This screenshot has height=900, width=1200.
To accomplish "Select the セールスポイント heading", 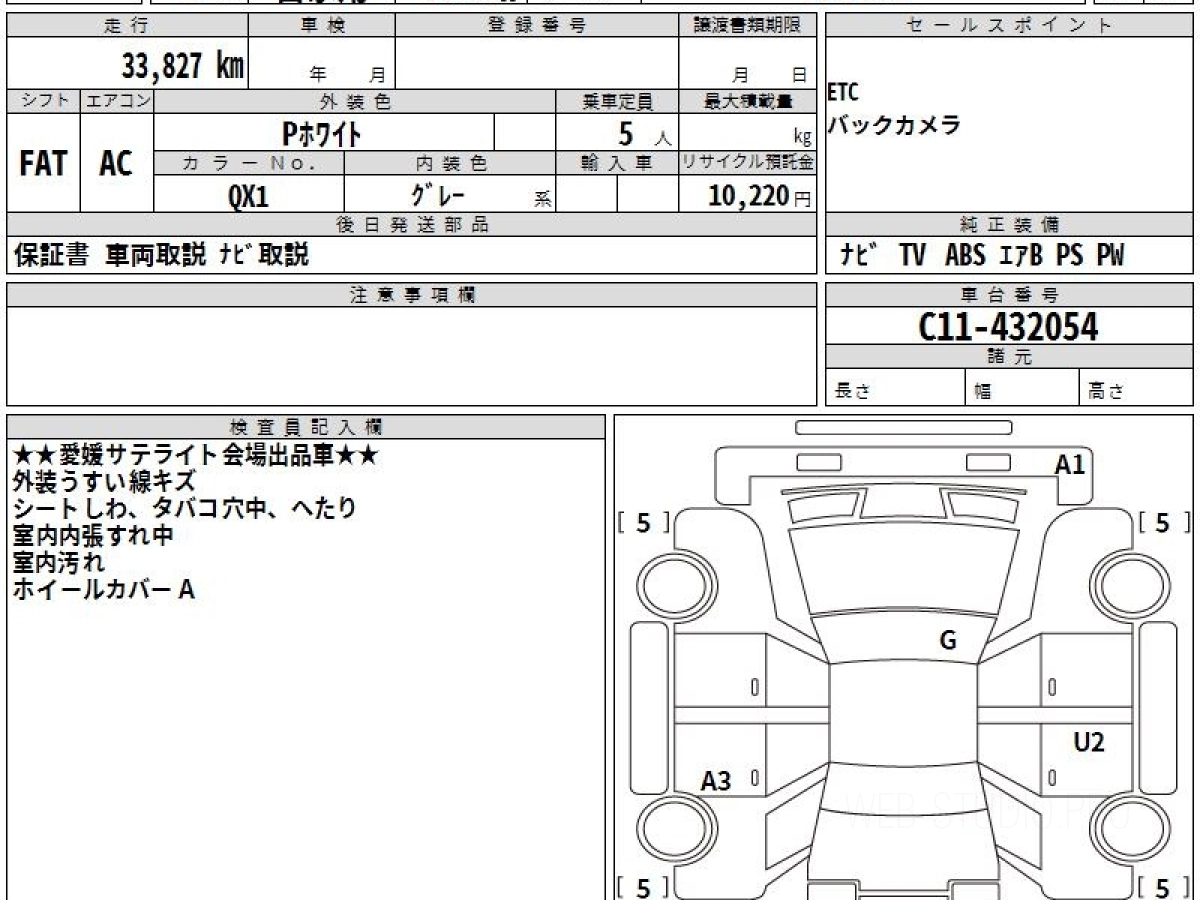I will 1010,26.
